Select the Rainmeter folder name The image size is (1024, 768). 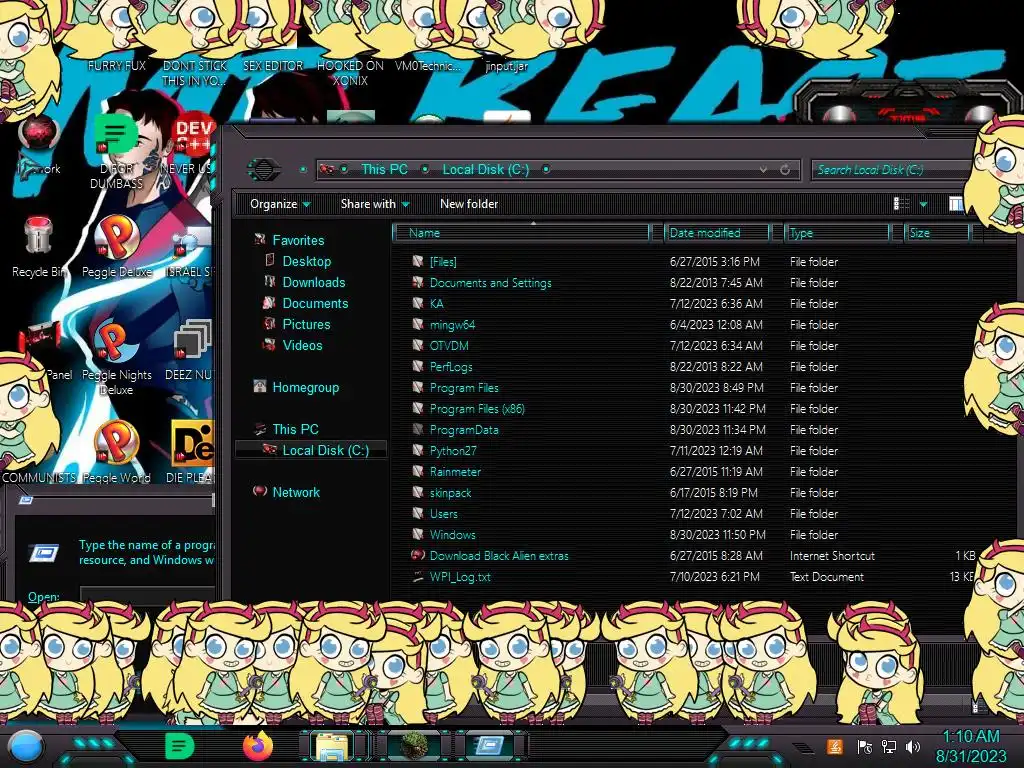pos(455,472)
